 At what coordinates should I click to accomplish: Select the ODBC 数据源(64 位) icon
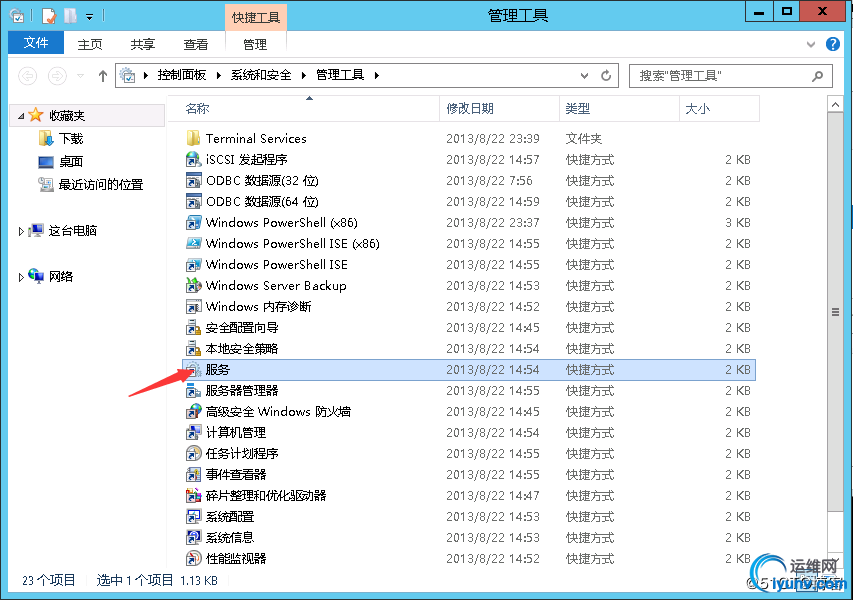click(x=193, y=201)
